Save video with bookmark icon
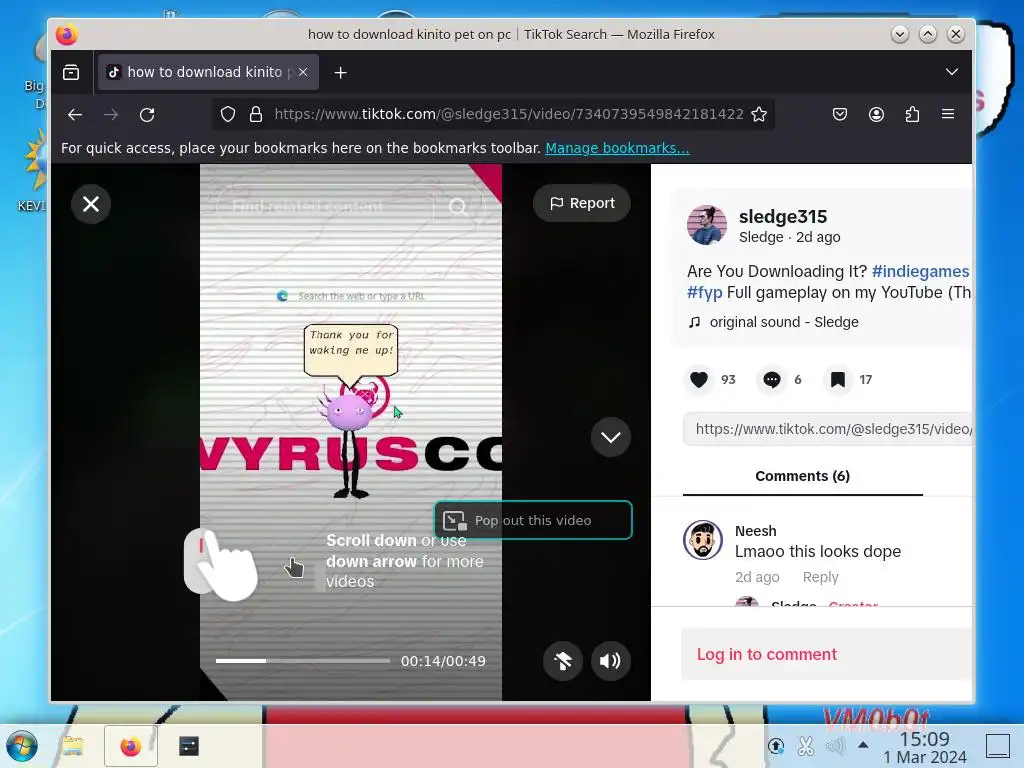 [x=838, y=379]
